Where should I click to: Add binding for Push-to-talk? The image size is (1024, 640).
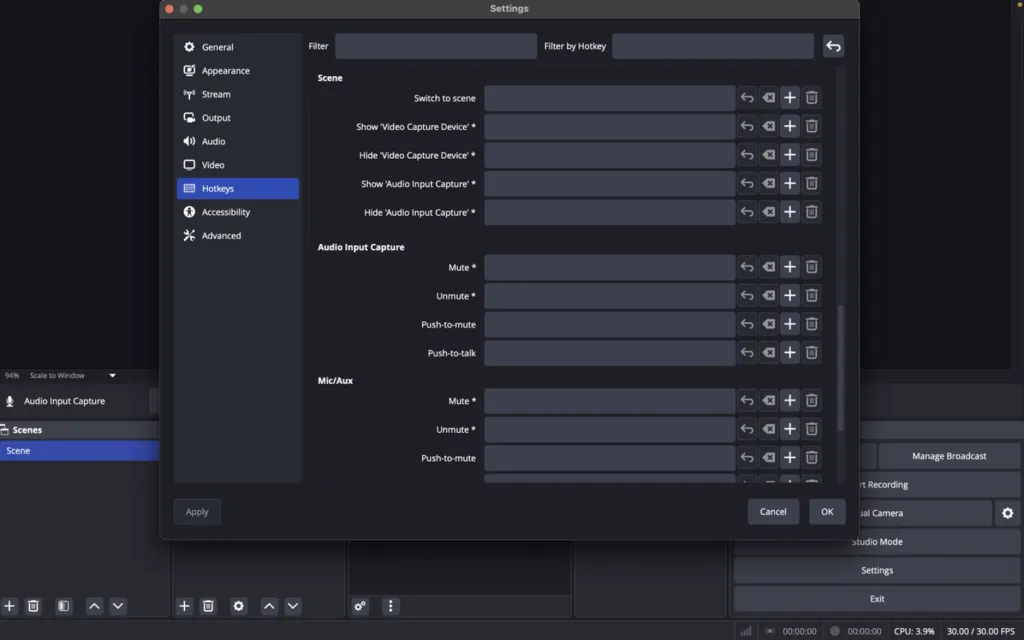[790, 353]
